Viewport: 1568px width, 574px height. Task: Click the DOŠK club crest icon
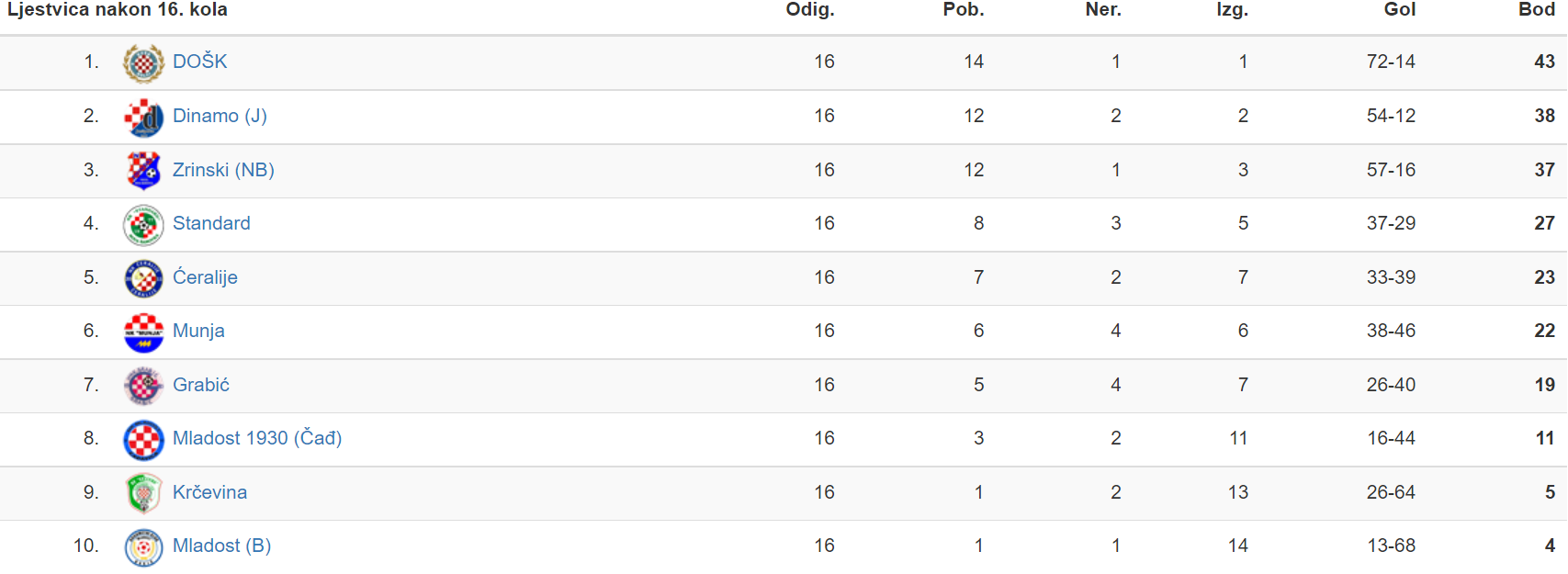tap(143, 63)
